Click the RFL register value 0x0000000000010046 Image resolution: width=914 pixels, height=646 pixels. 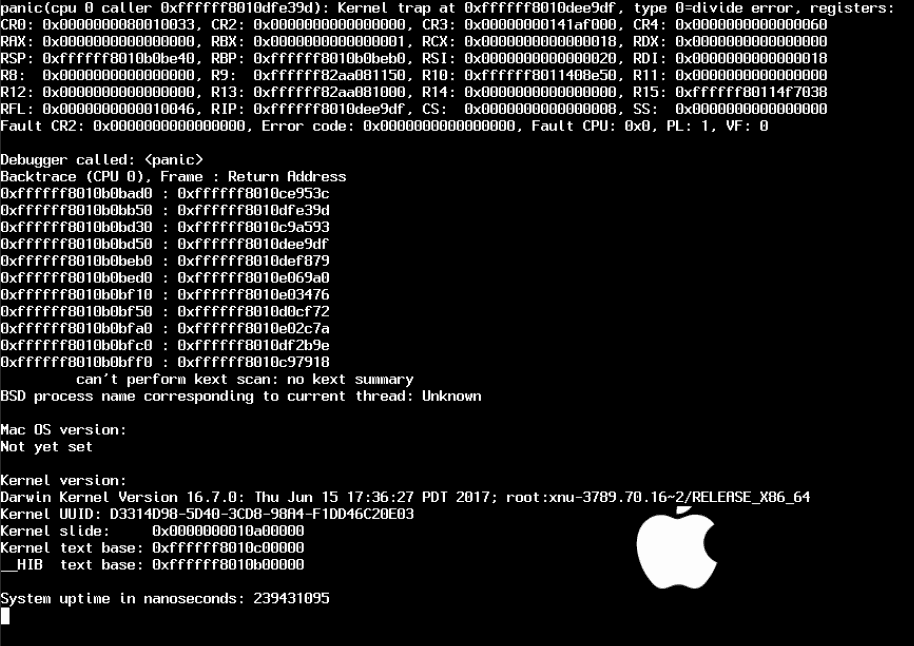118,110
